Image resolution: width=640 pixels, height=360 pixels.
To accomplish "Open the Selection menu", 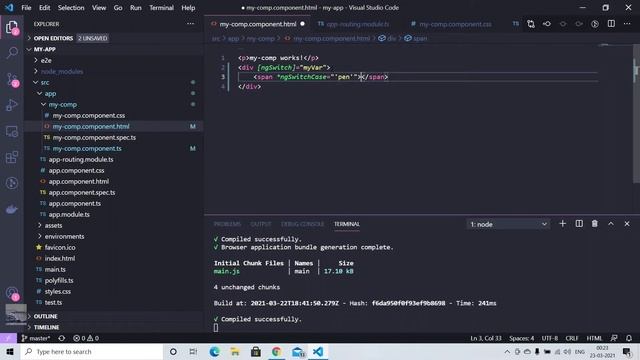I will (x=71, y=8).
